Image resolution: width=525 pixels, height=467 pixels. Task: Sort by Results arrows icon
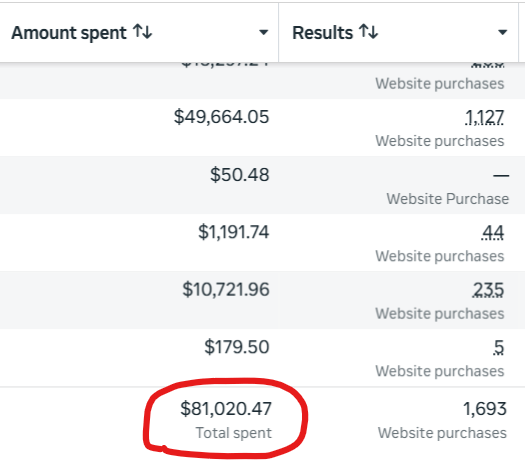coord(369,32)
